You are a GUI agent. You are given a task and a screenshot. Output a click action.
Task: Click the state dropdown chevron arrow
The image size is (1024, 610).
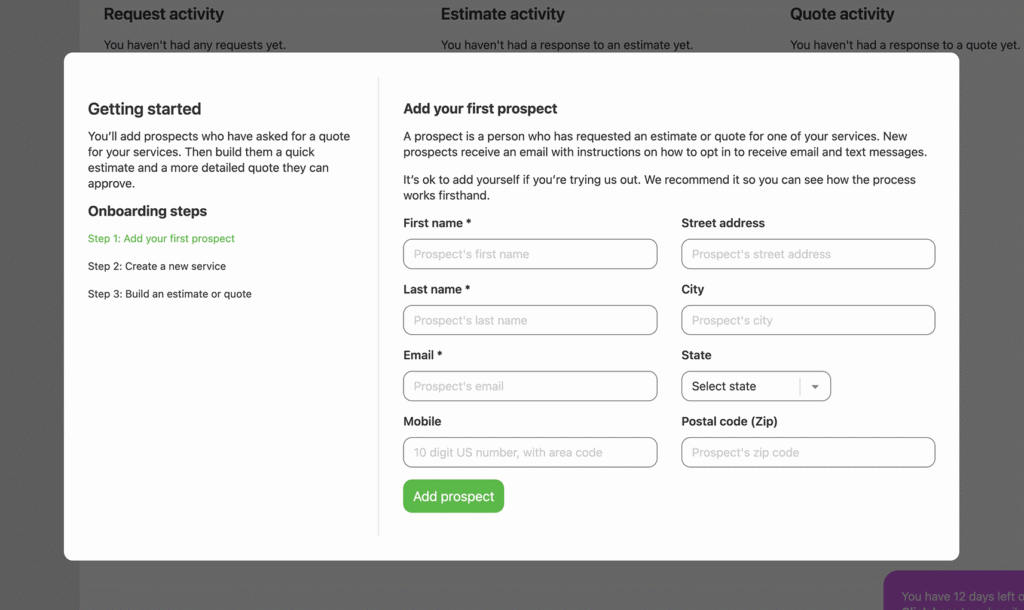(815, 387)
